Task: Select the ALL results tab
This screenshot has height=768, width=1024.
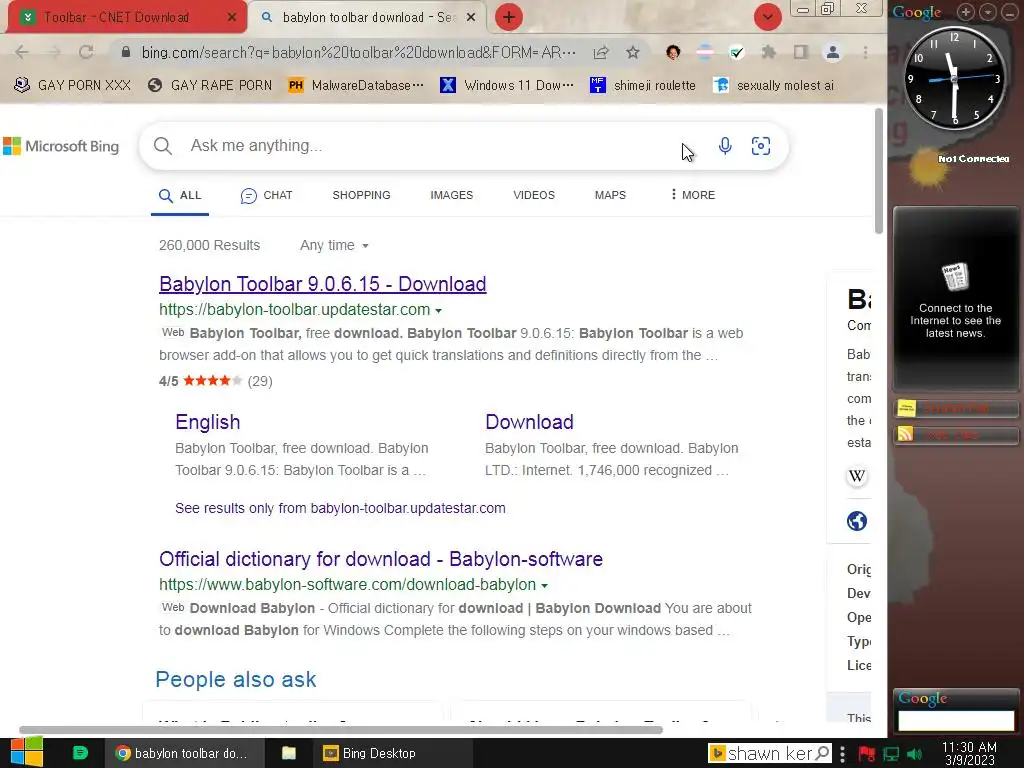Action: [180, 195]
